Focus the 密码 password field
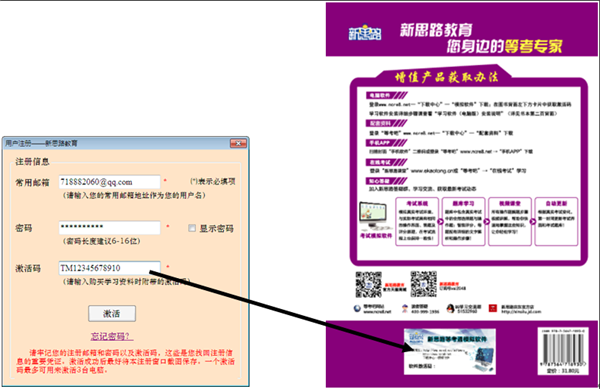 (x=109, y=227)
